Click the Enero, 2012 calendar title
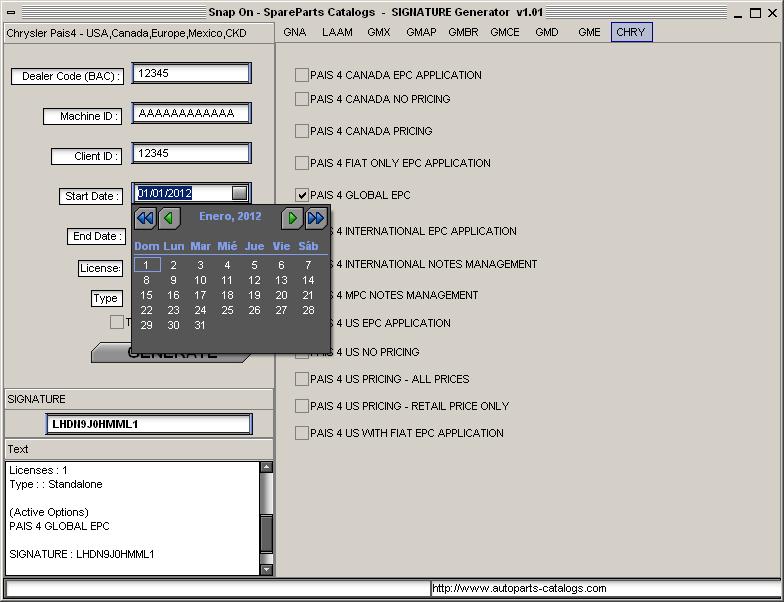784x602 pixels. click(230, 216)
